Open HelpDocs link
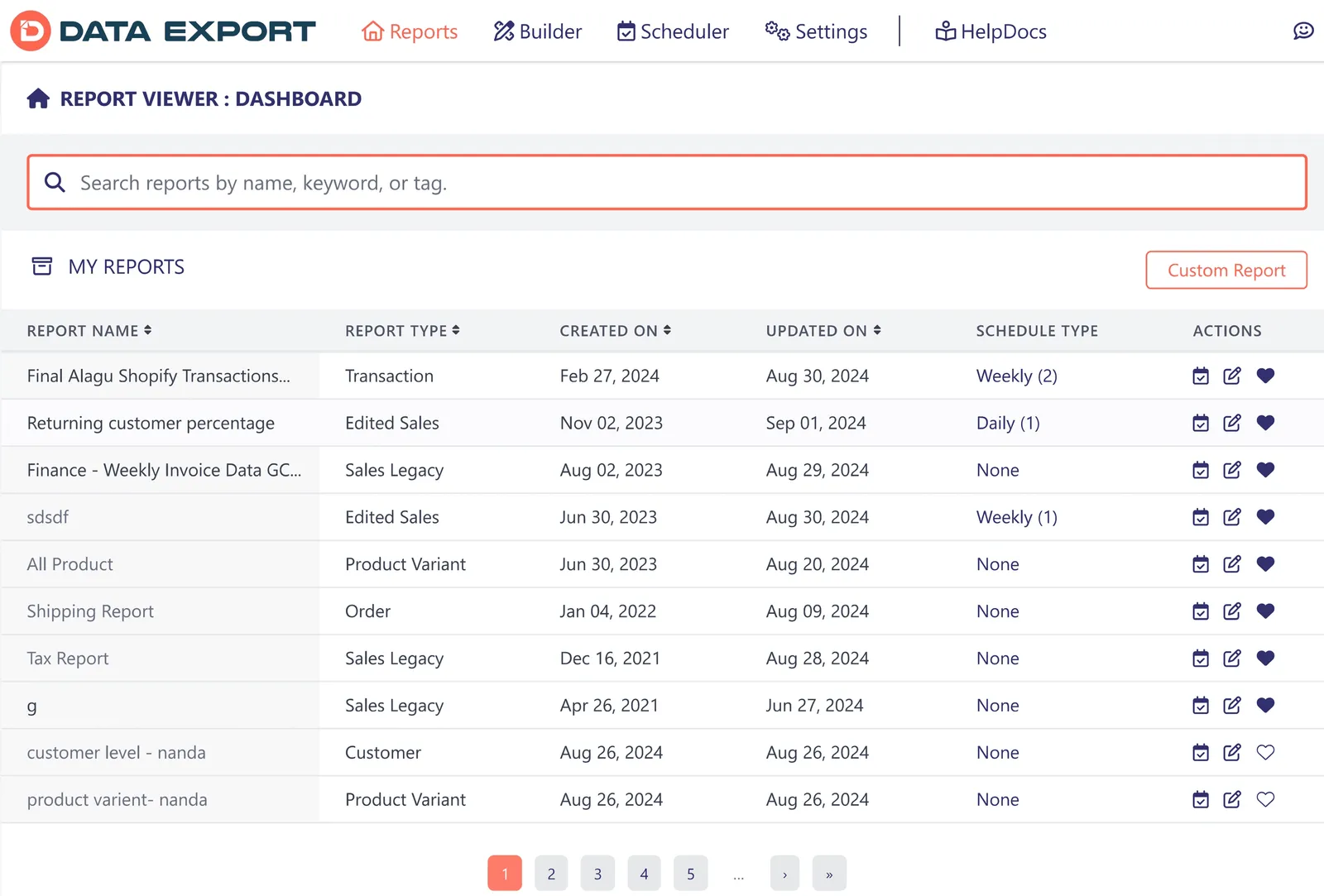1324x896 pixels. pos(991,31)
